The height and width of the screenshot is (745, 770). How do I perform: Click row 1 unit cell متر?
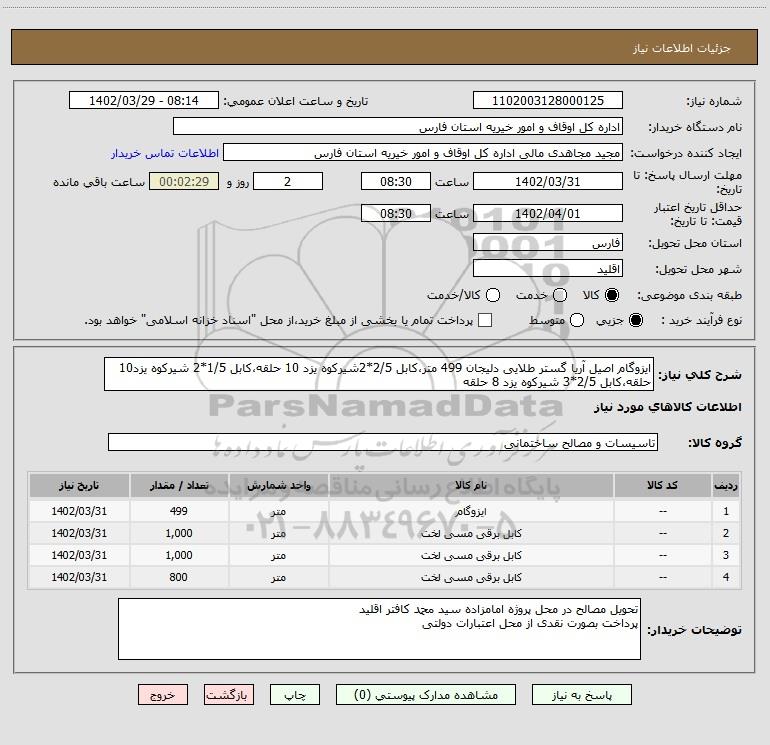(278, 511)
